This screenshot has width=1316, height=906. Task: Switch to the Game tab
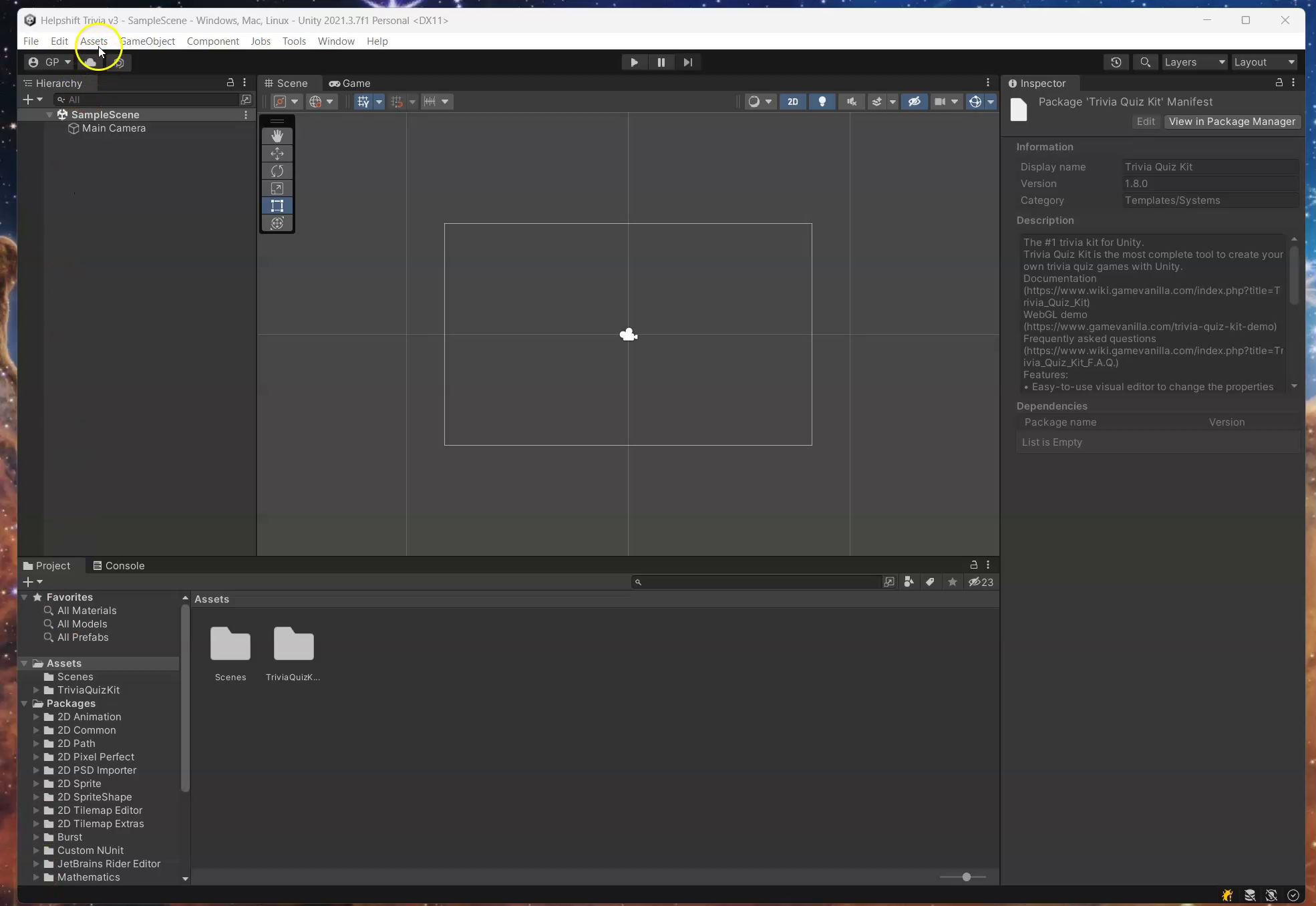click(349, 83)
